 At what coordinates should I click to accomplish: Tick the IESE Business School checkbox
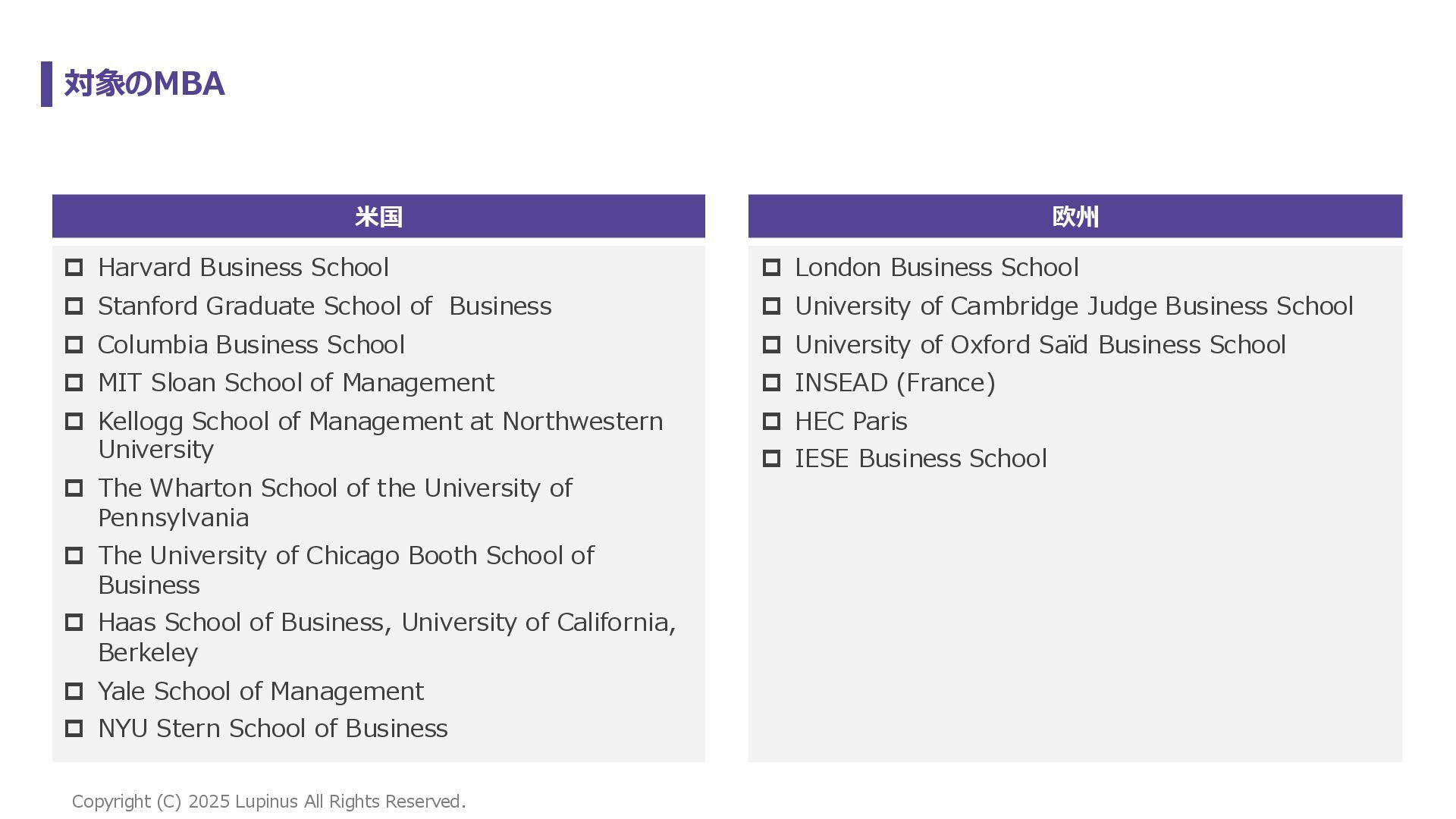[771, 459]
